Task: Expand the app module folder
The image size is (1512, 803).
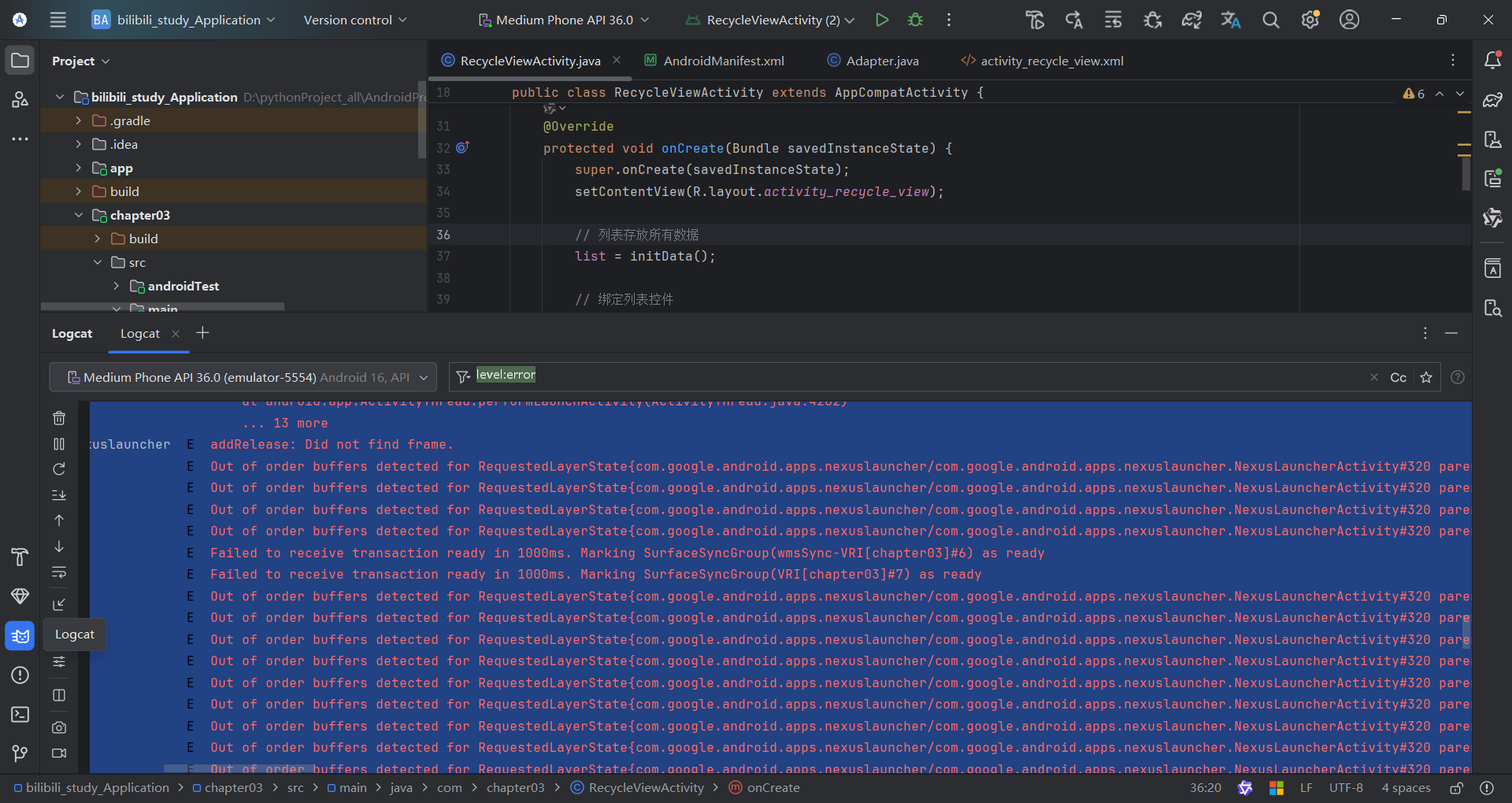Action: click(x=78, y=168)
